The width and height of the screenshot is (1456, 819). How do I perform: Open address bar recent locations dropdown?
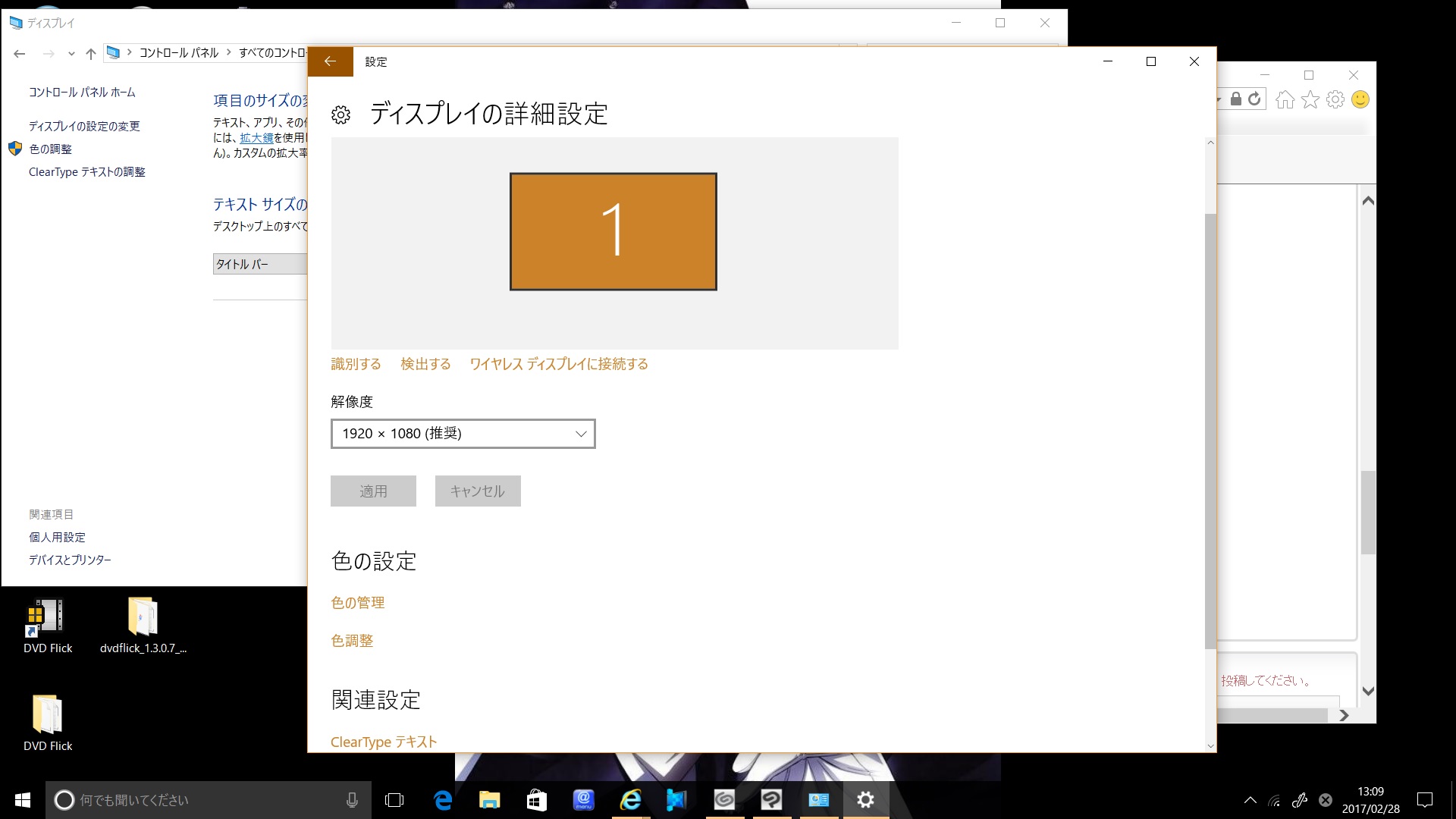coord(71,53)
